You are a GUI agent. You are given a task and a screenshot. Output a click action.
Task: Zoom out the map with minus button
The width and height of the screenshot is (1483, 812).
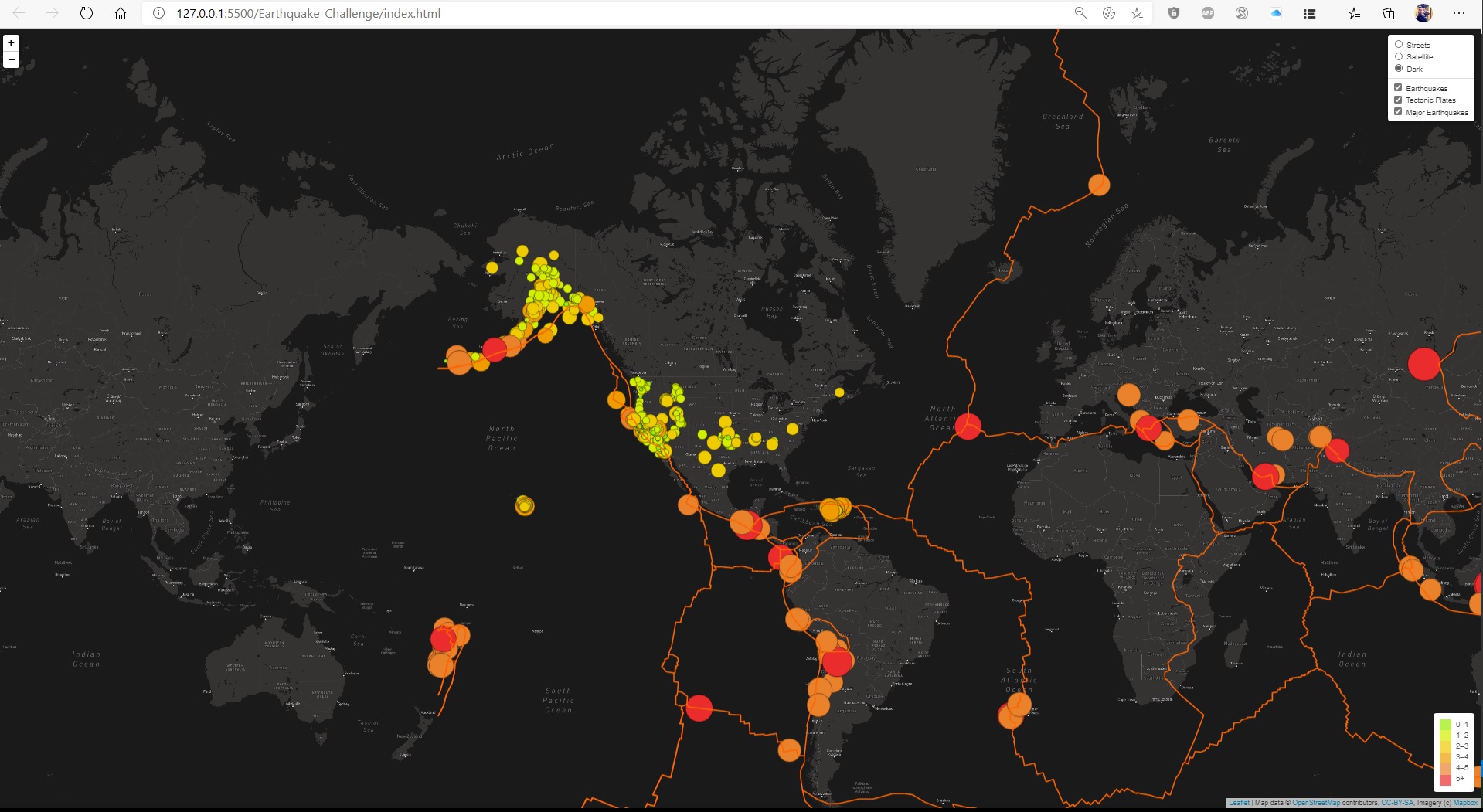click(x=11, y=59)
